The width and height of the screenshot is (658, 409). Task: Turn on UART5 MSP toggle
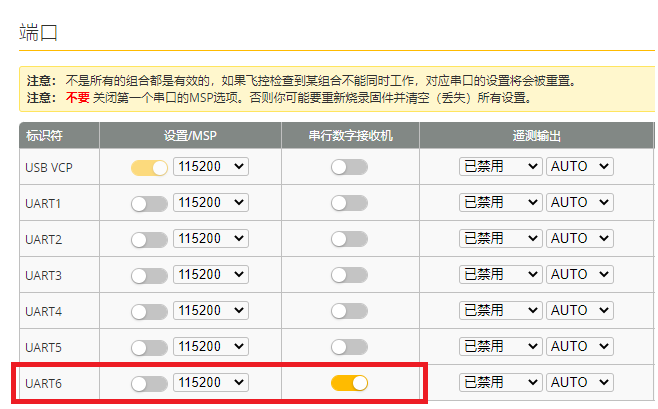click(x=149, y=347)
